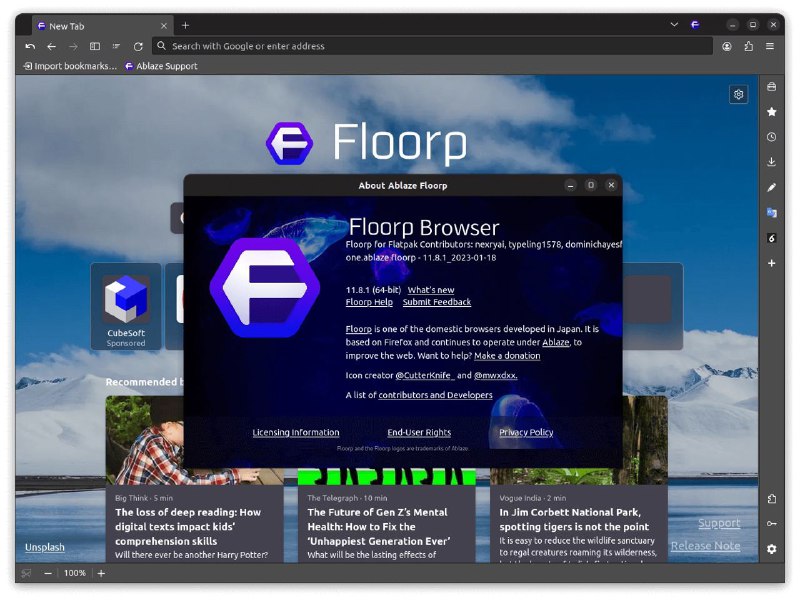This screenshot has width=800, height=600.
Task: Open the Floorp link in description
Action: [359, 329]
